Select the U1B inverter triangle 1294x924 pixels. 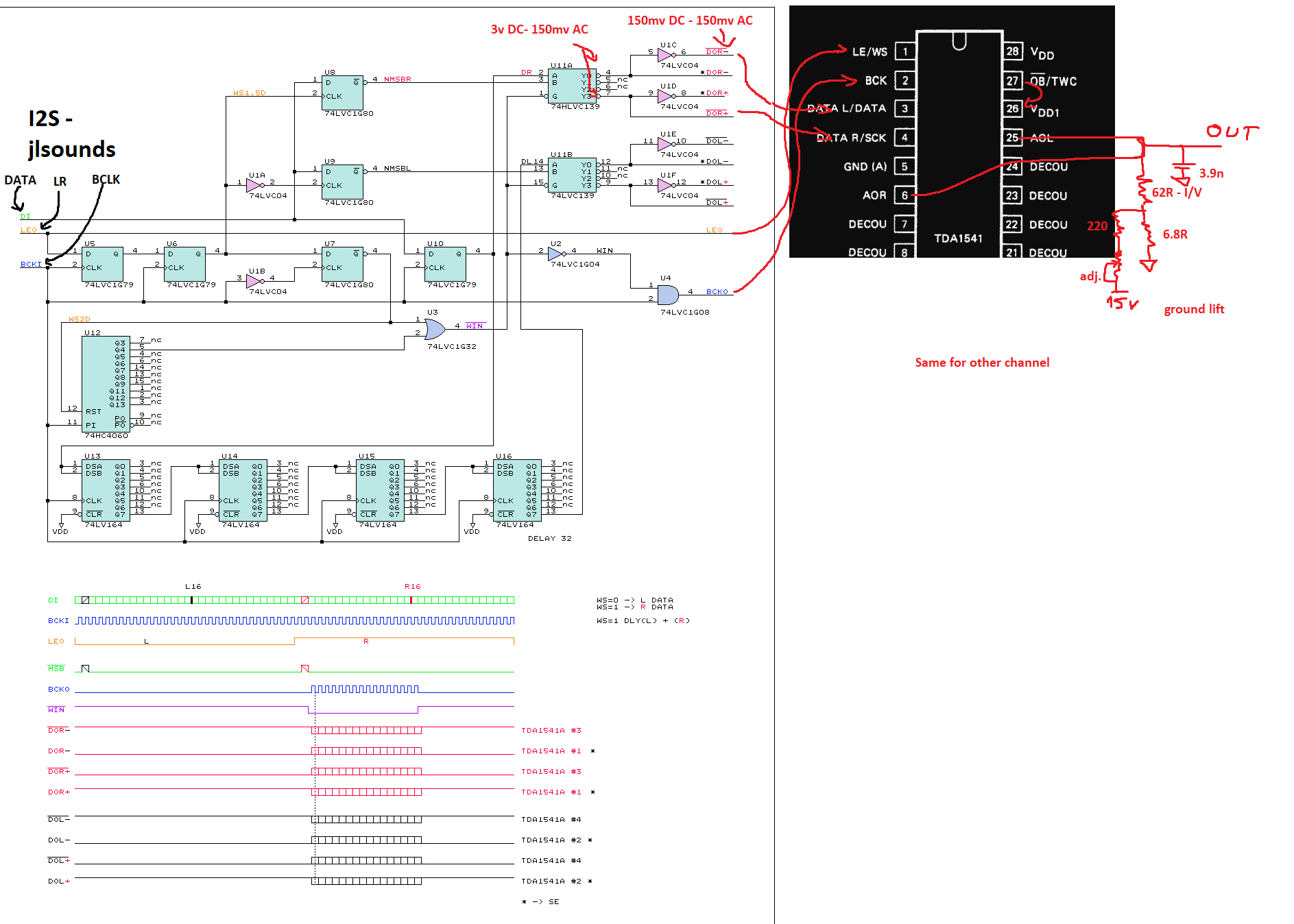point(254,281)
